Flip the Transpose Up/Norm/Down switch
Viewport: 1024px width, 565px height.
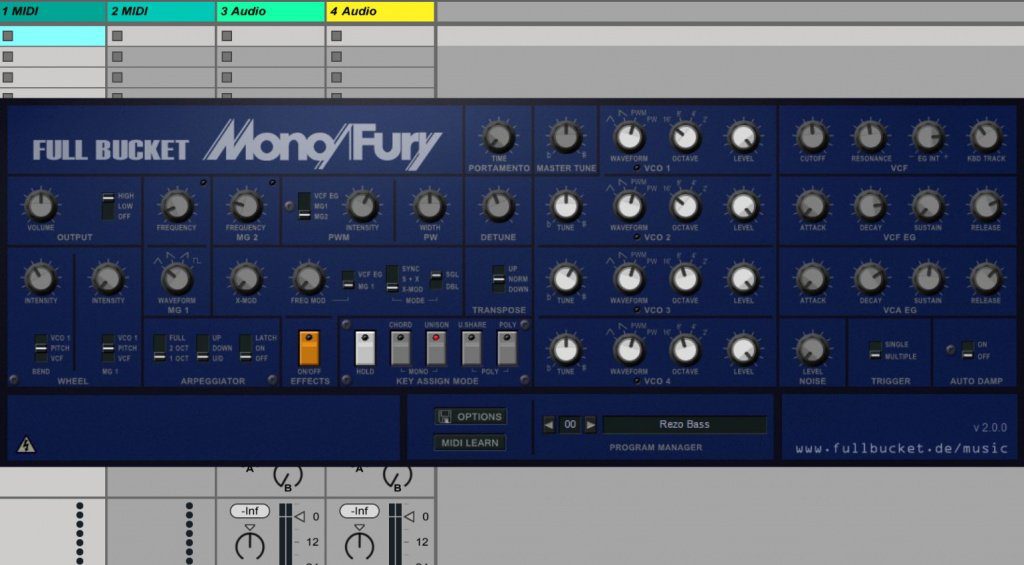[498, 279]
